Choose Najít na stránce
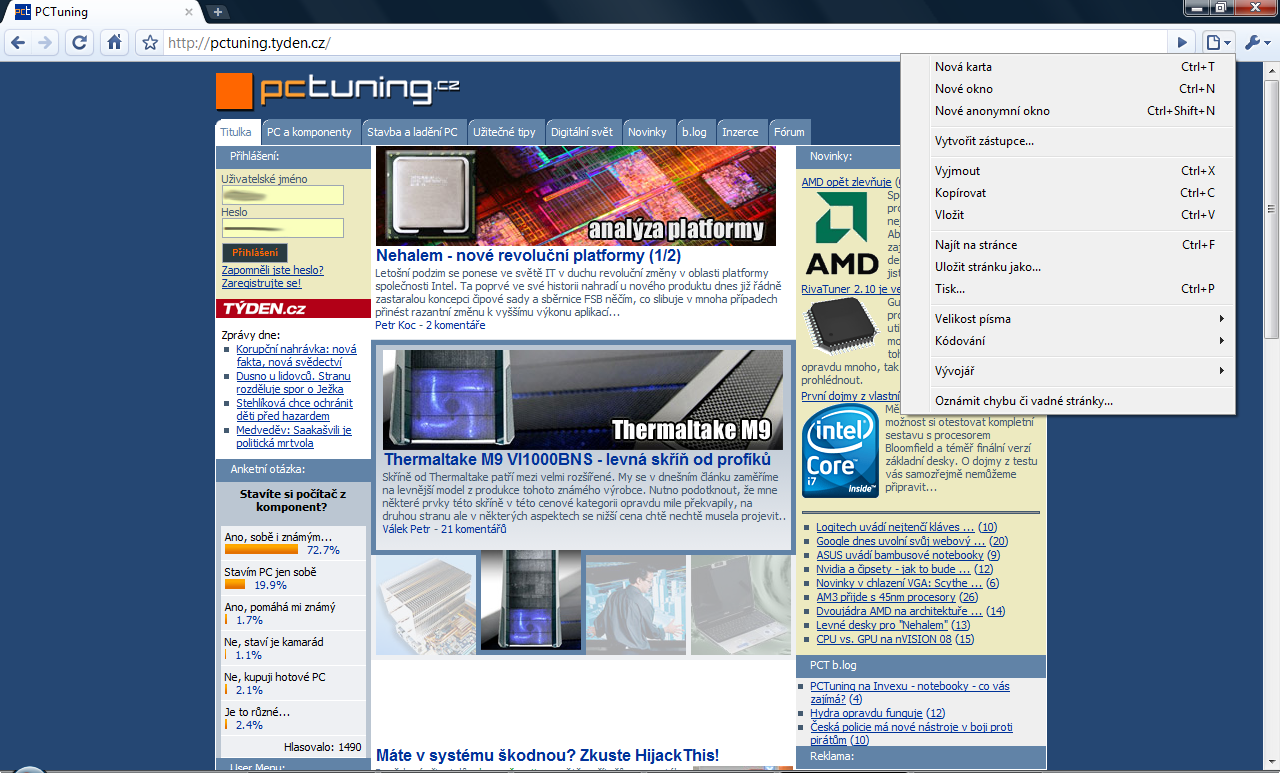 click(1068, 245)
